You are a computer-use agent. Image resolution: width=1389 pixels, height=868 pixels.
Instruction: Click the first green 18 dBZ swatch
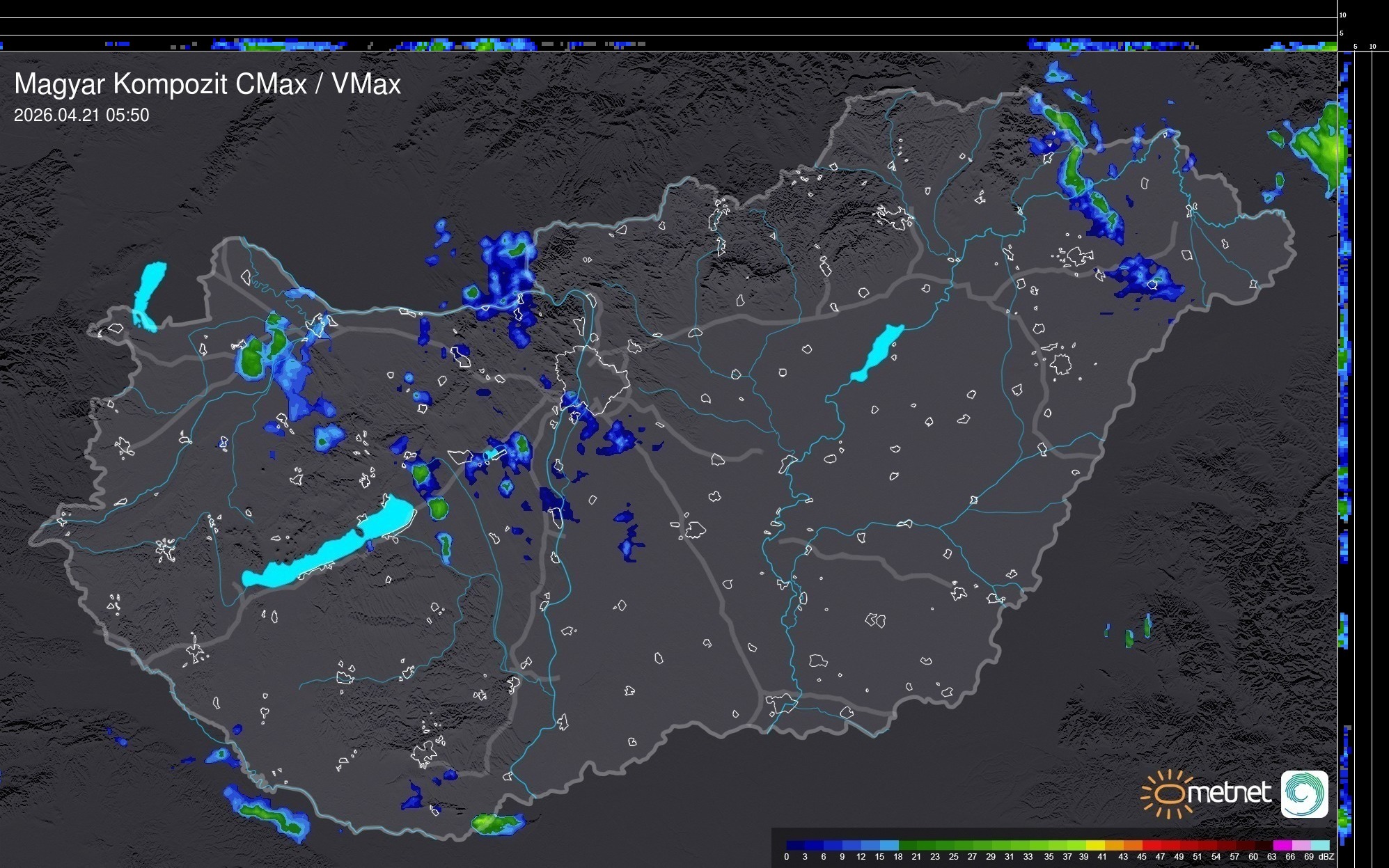pos(908,845)
